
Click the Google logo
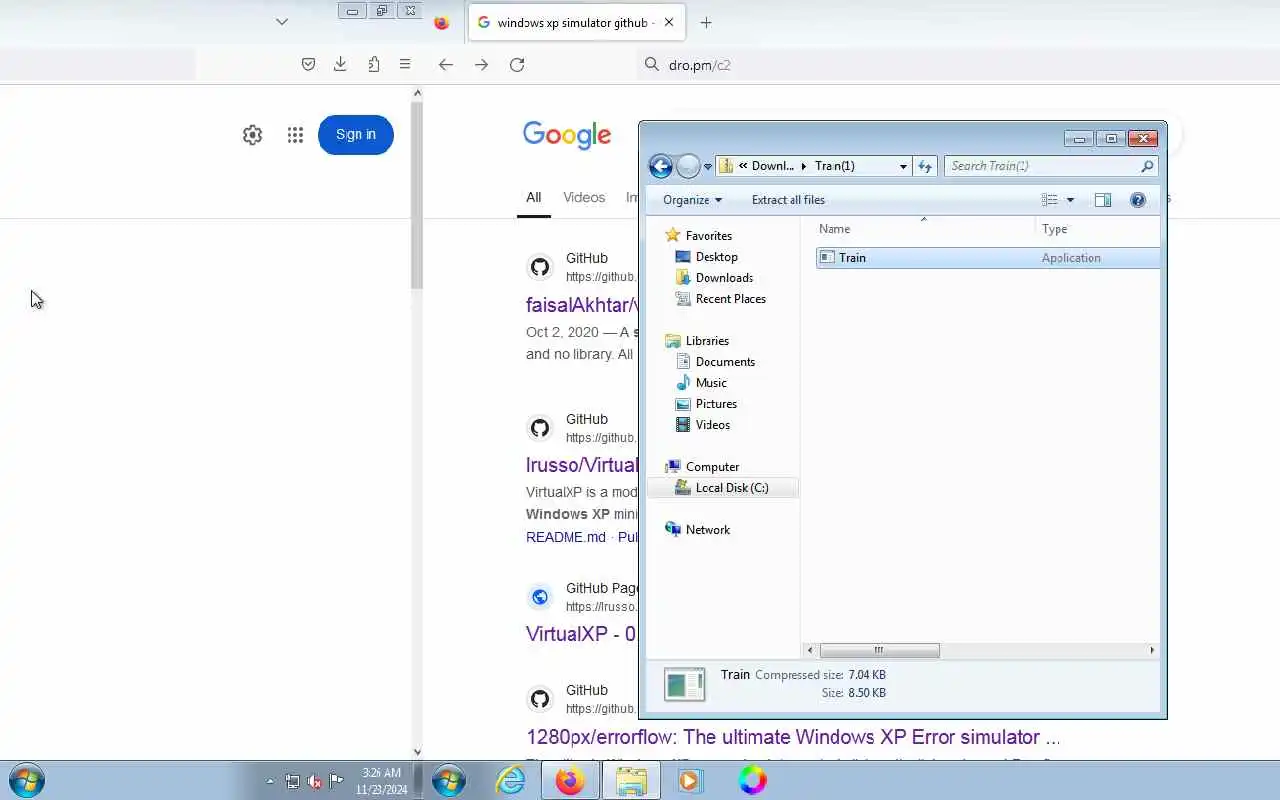click(x=567, y=135)
